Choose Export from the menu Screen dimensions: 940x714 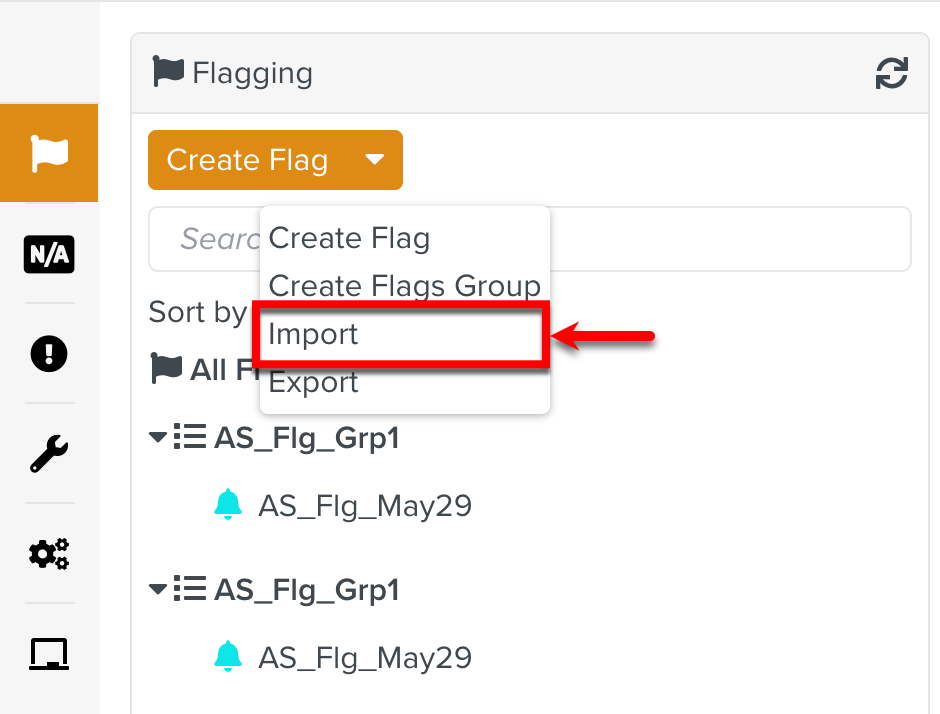[312, 382]
